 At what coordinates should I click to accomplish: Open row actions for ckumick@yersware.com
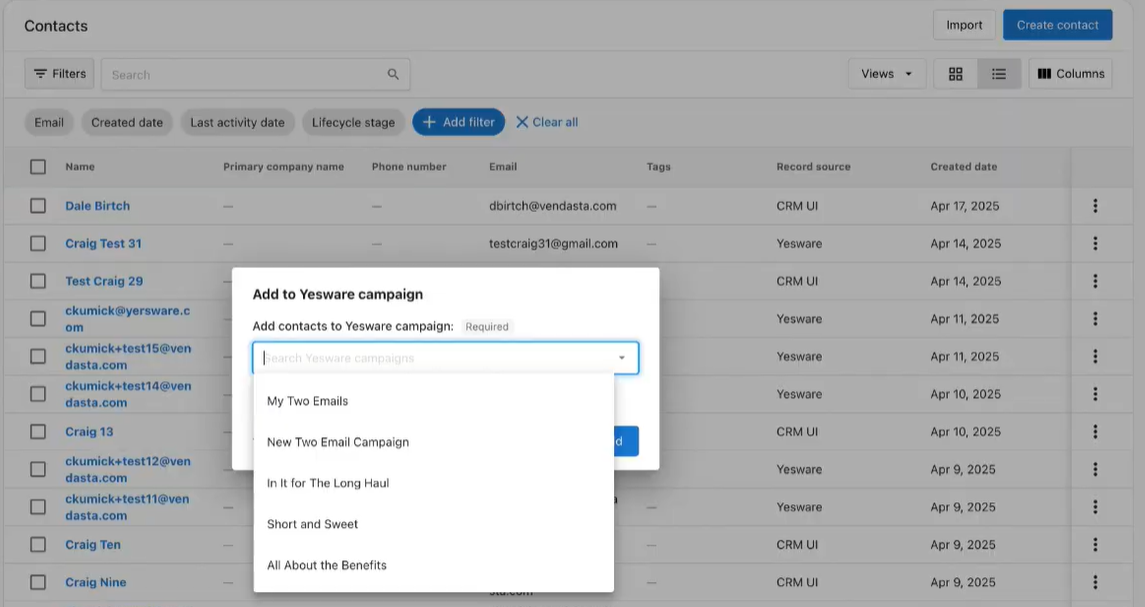point(1095,318)
